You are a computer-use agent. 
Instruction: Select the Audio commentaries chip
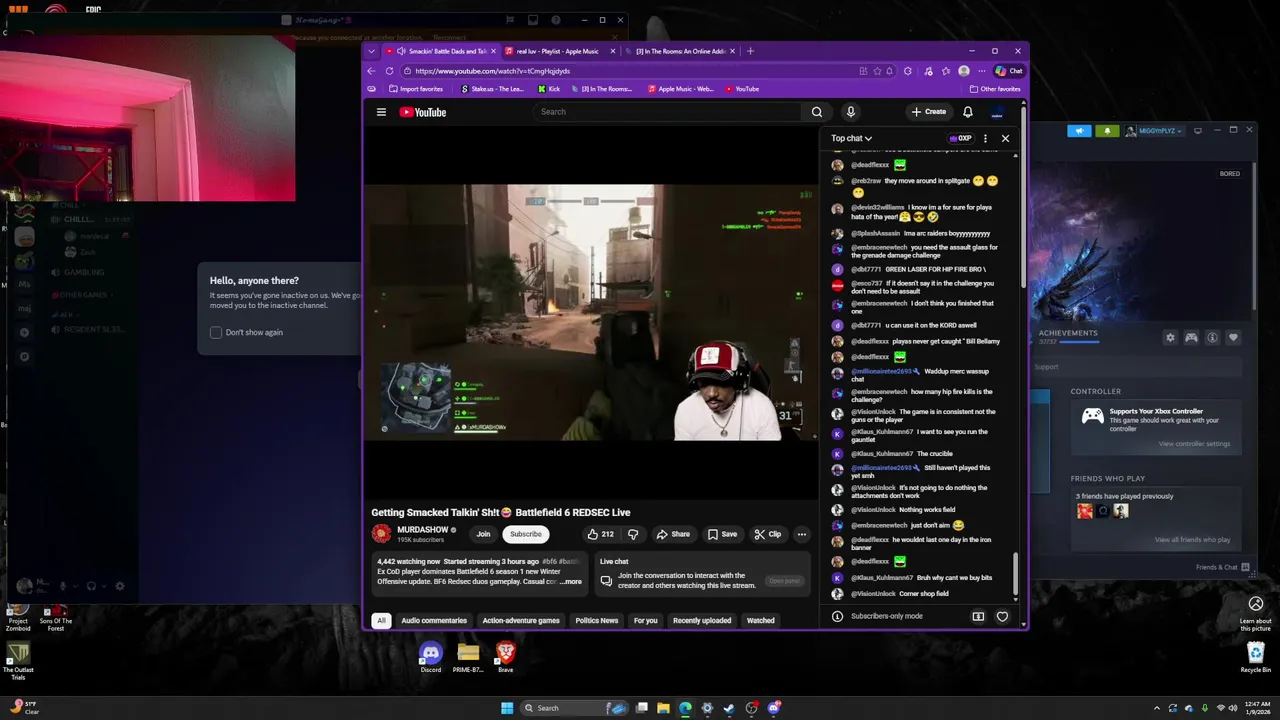pyautogui.click(x=434, y=620)
